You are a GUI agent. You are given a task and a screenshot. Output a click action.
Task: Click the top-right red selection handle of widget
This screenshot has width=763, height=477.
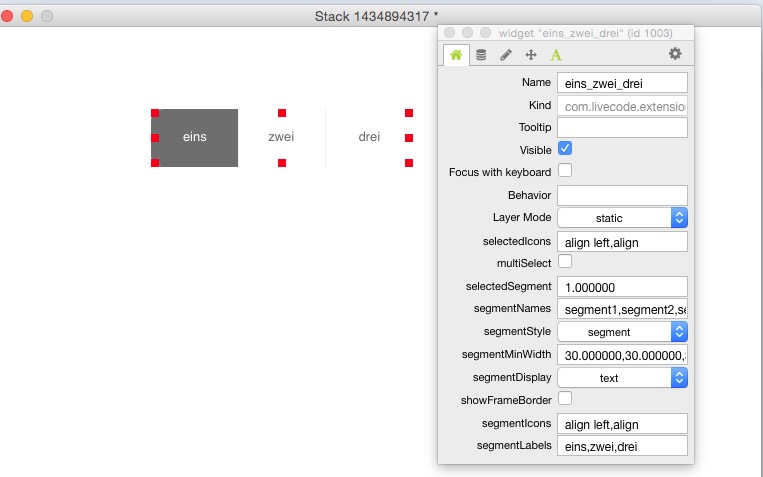click(x=409, y=114)
